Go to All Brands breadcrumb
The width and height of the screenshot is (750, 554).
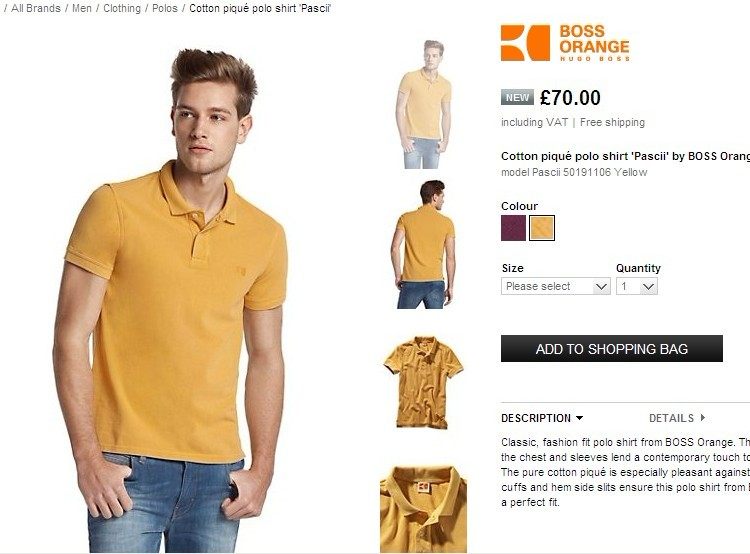[36, 8]
